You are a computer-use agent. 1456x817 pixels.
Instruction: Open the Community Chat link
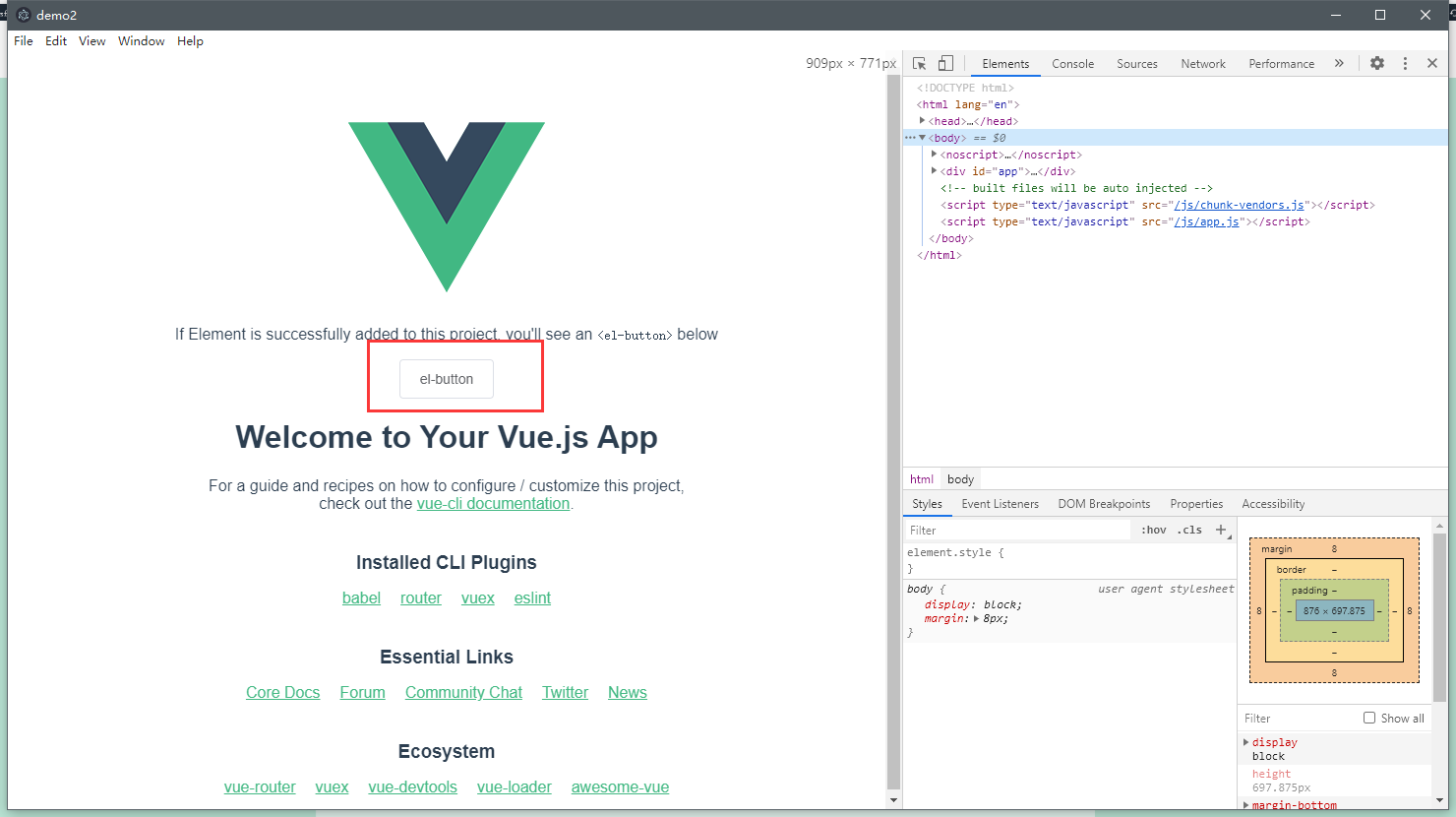point(463,692)
